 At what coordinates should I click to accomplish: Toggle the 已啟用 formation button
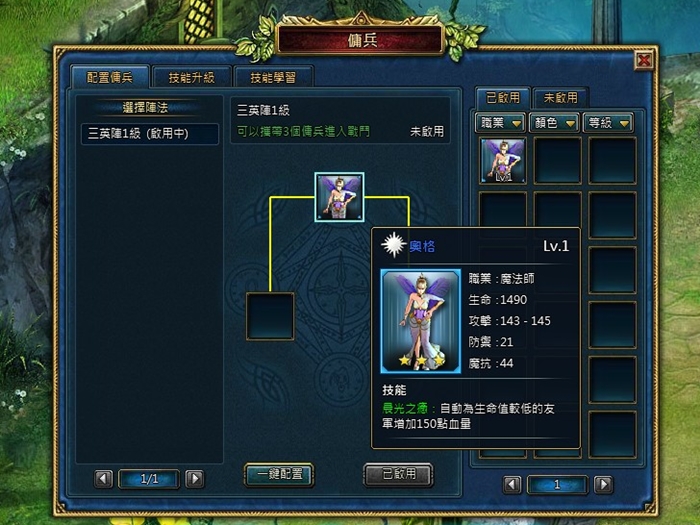398,474
